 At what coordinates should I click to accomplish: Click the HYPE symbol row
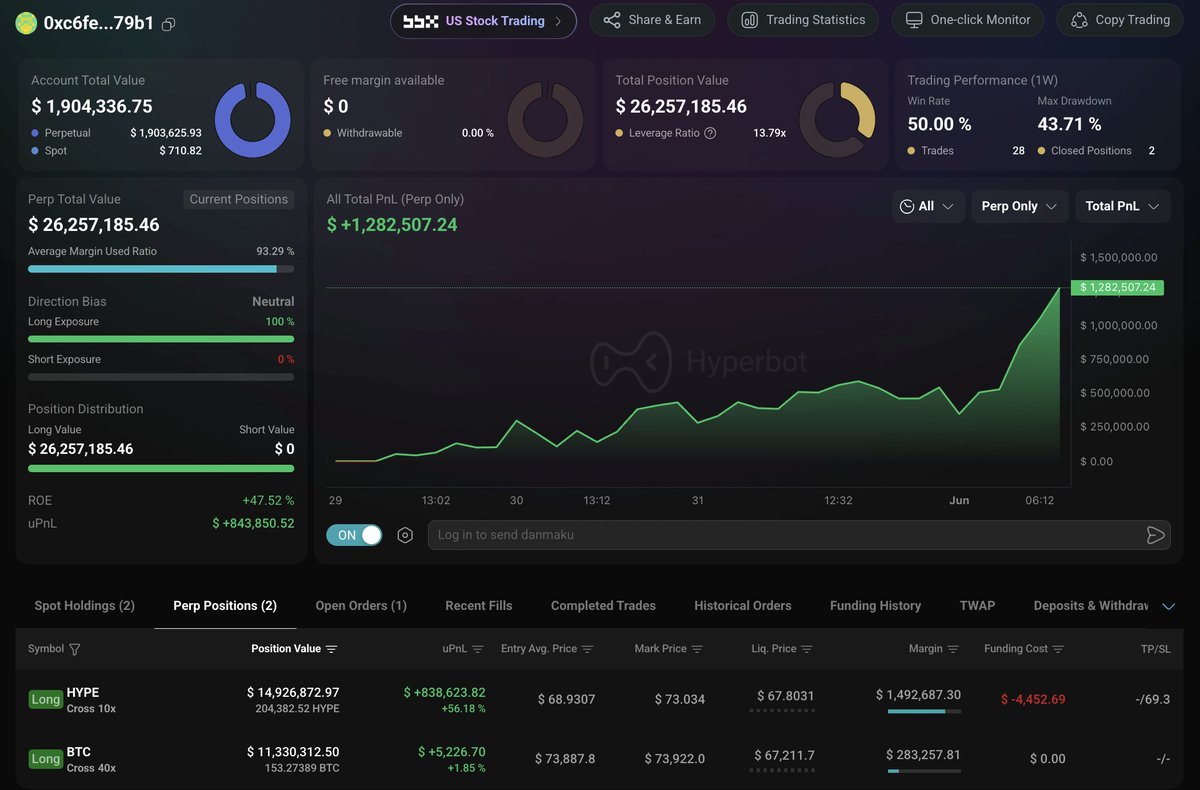(600, 699)
